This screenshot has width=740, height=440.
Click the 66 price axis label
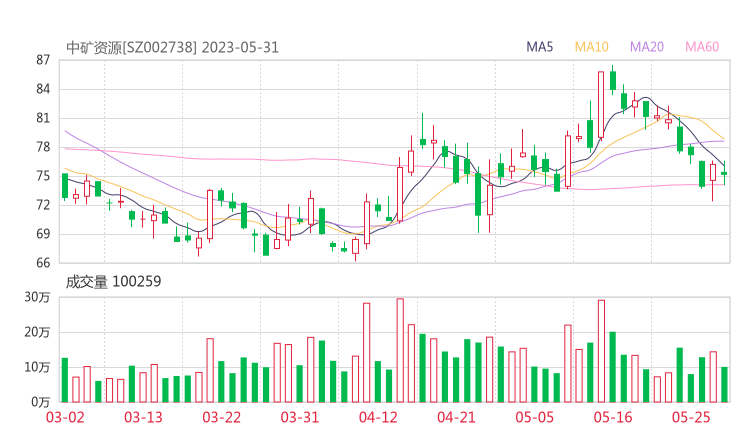click(43, 263)
